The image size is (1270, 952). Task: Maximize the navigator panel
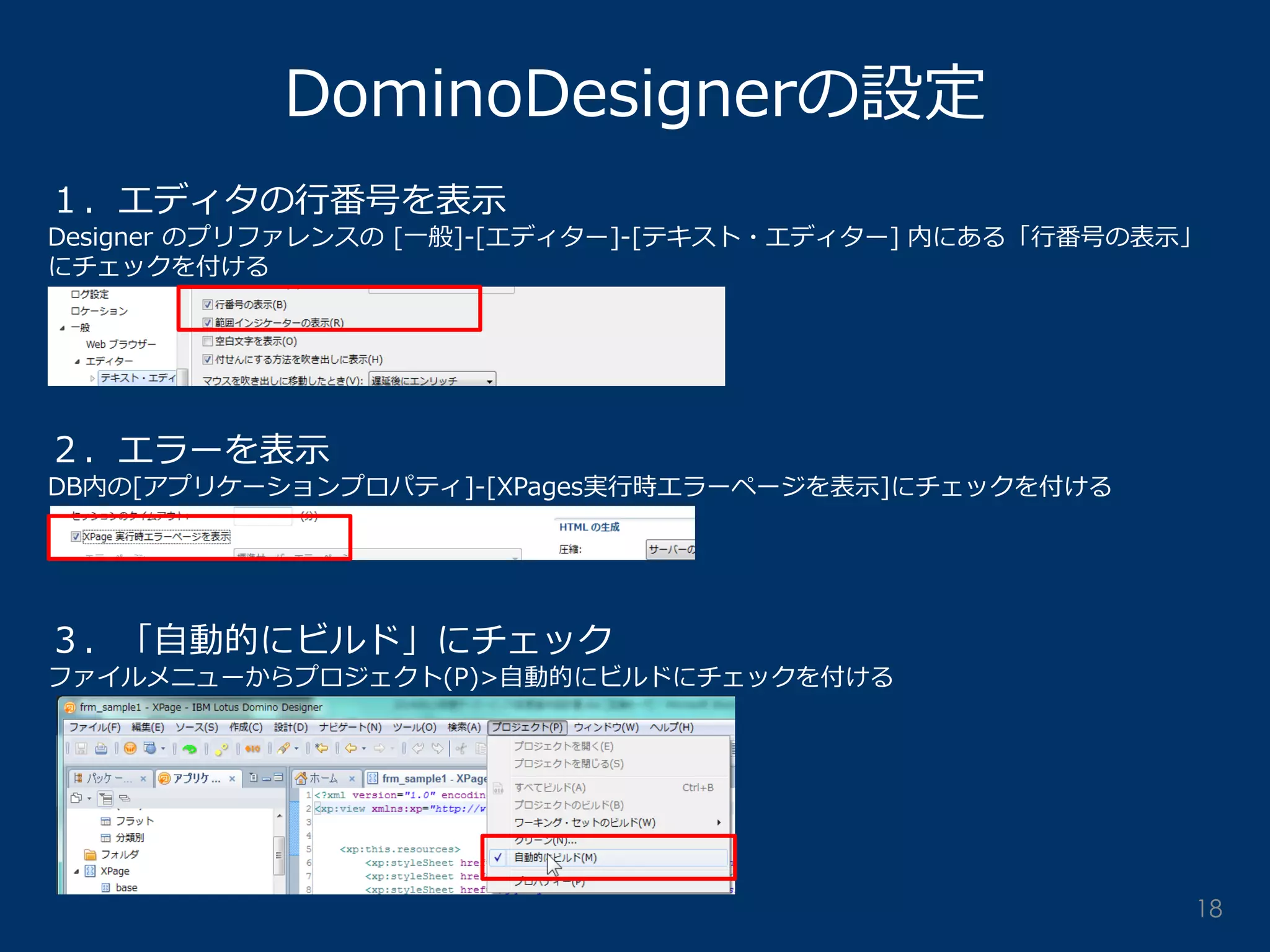[x=278, y=777]
